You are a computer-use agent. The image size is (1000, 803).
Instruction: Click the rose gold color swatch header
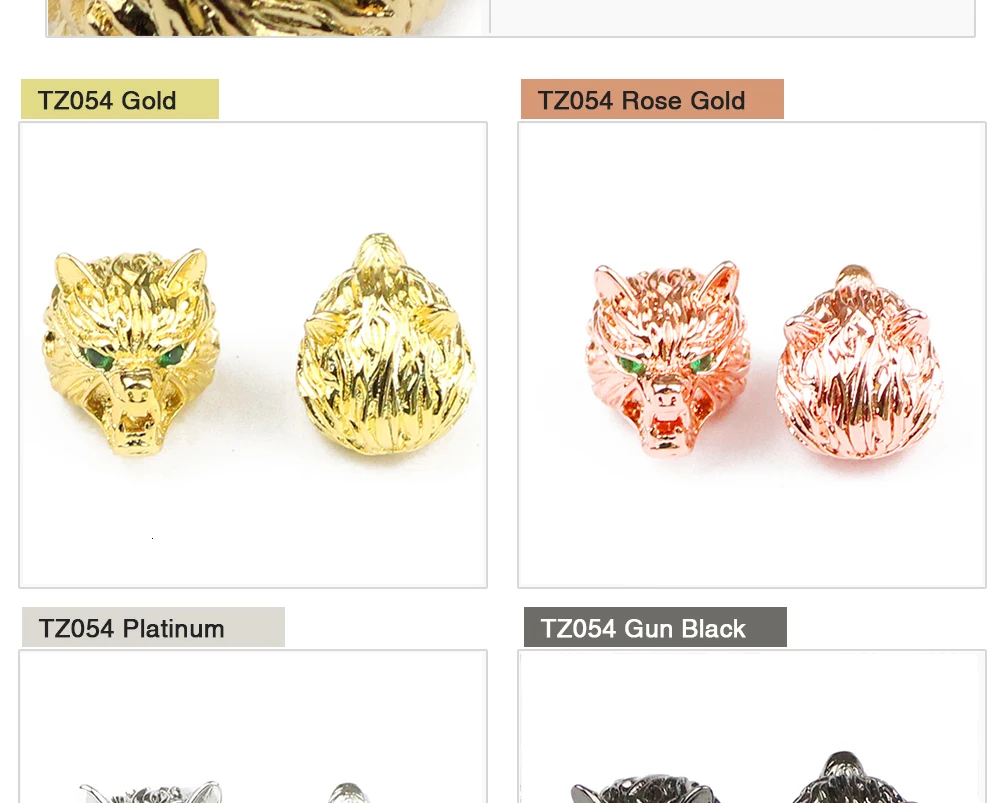[x=652, y=99]
